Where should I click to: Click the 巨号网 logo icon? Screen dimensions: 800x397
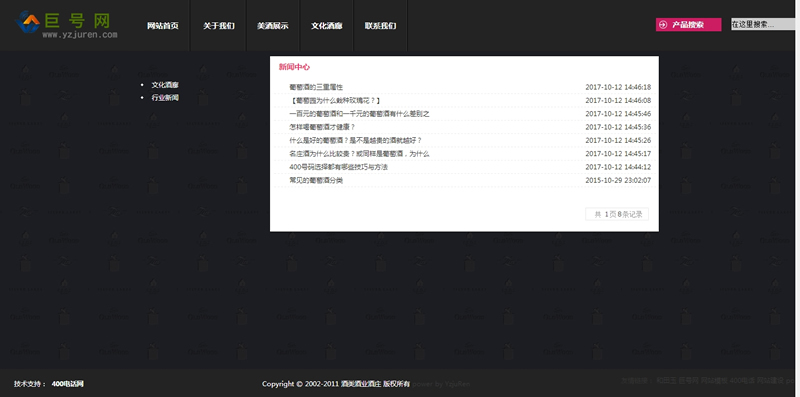point(28,22)
